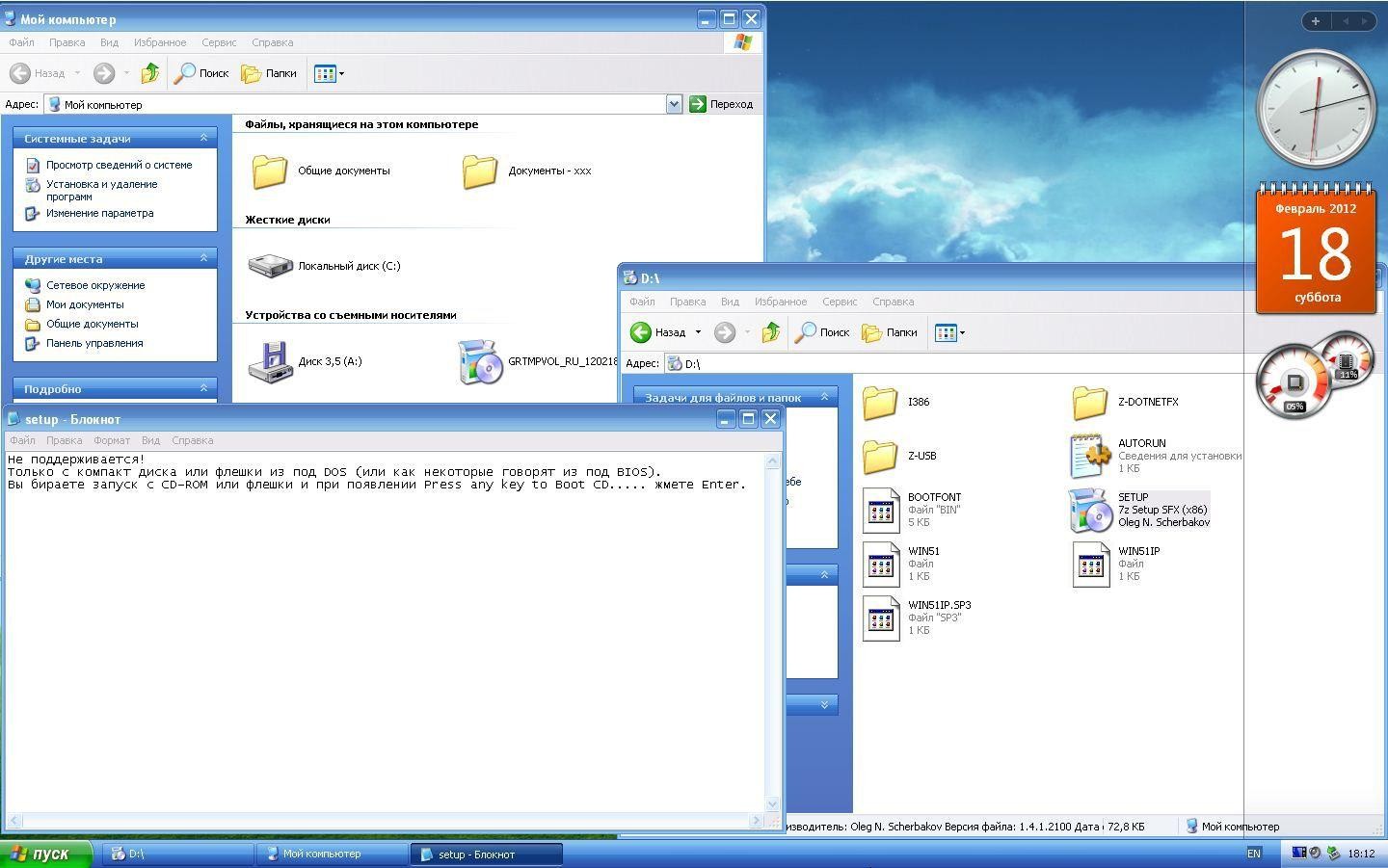The width and height of the screenshot is (1388, 868).
Task: Open Установка и удаление программ link
Action: point(101,190)
